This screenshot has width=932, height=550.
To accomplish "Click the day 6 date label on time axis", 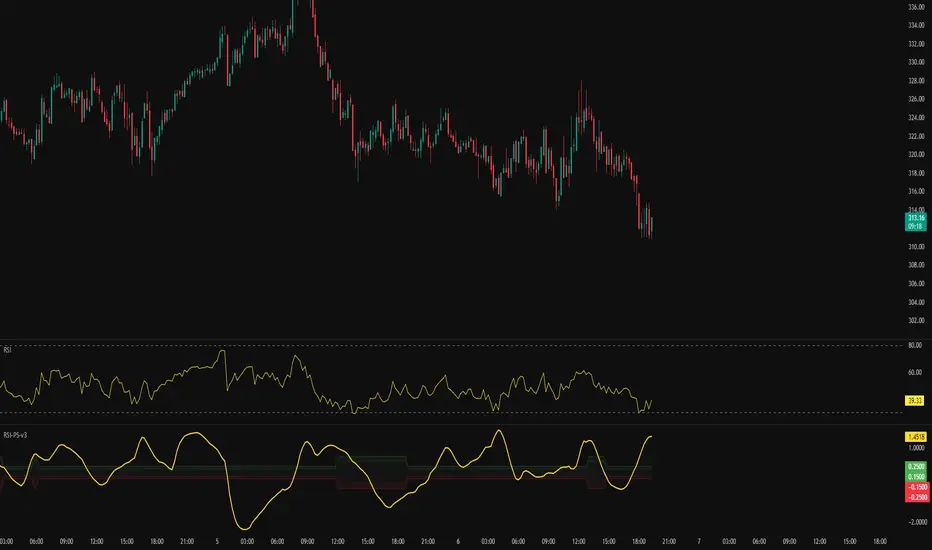I will tap(458, 542).
